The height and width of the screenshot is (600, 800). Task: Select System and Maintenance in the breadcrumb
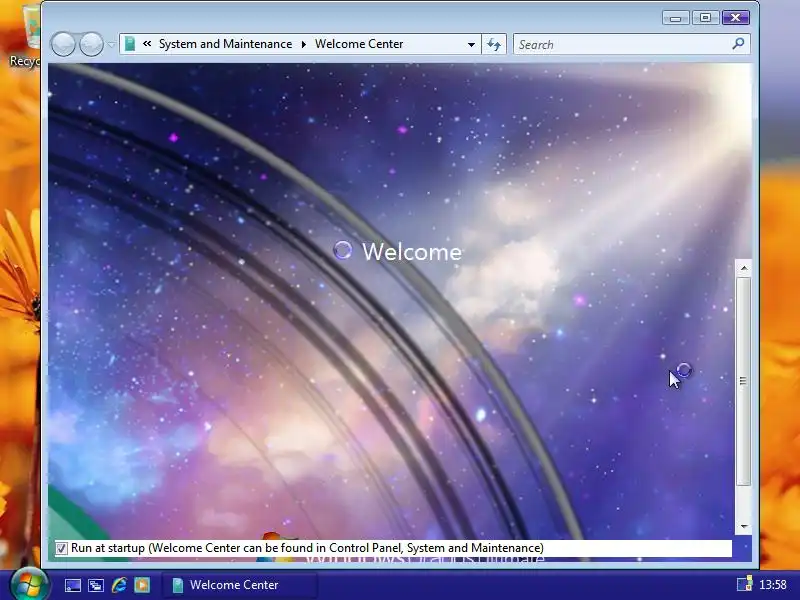click(x=226, y=44)
